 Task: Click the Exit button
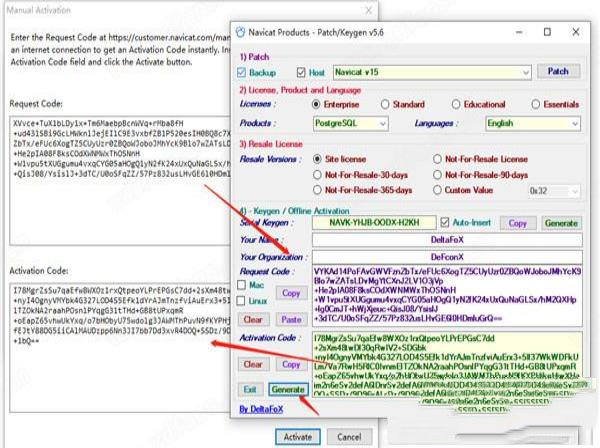(250, 389)
